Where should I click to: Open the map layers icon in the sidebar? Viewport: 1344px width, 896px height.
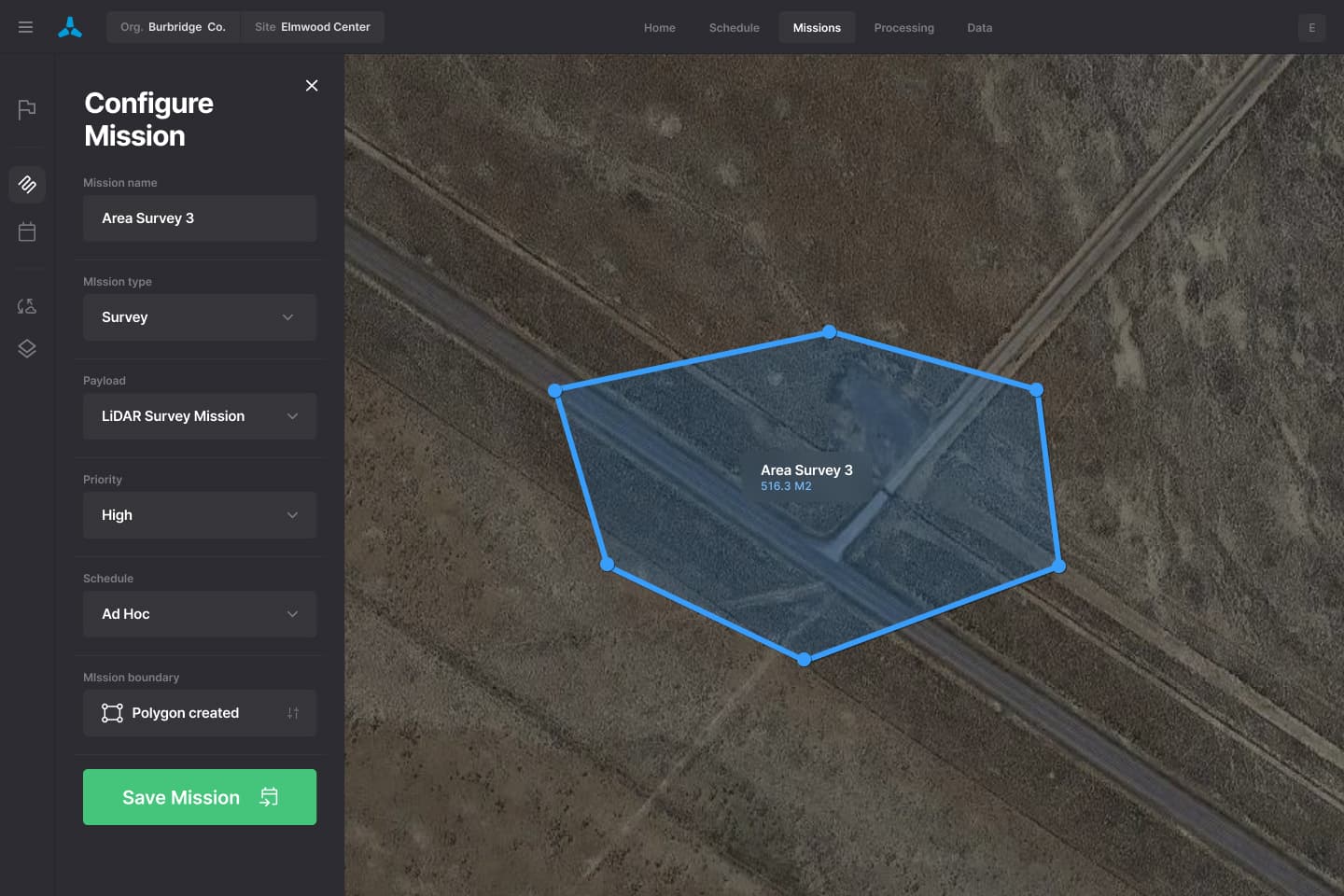tap(26, 348)
